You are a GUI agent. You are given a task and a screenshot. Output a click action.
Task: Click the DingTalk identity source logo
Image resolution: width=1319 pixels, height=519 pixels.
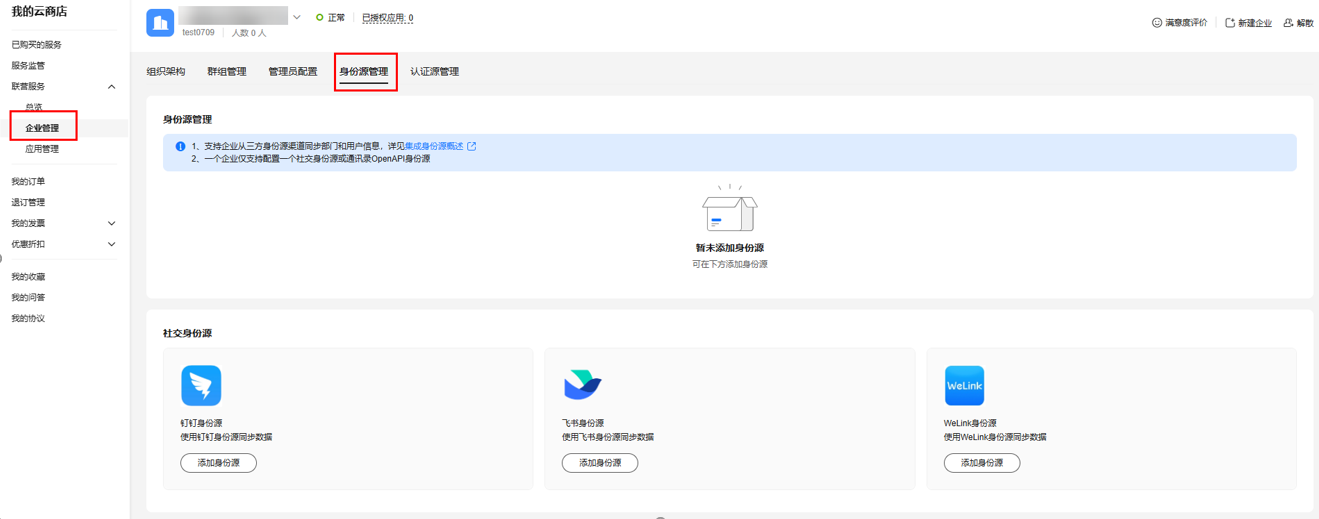201,385
